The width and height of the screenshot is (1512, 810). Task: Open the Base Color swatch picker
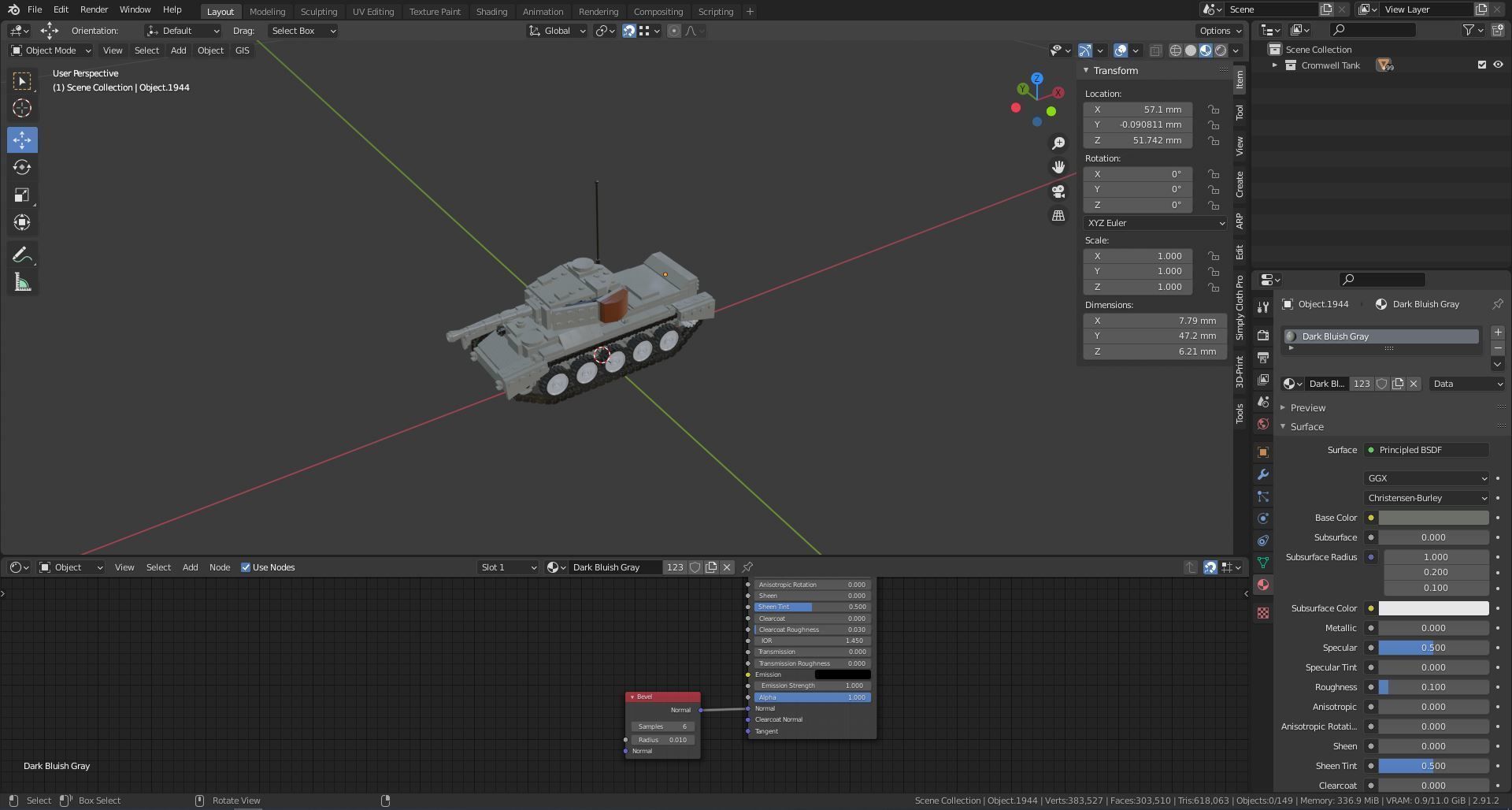(x=1433, y=518)
